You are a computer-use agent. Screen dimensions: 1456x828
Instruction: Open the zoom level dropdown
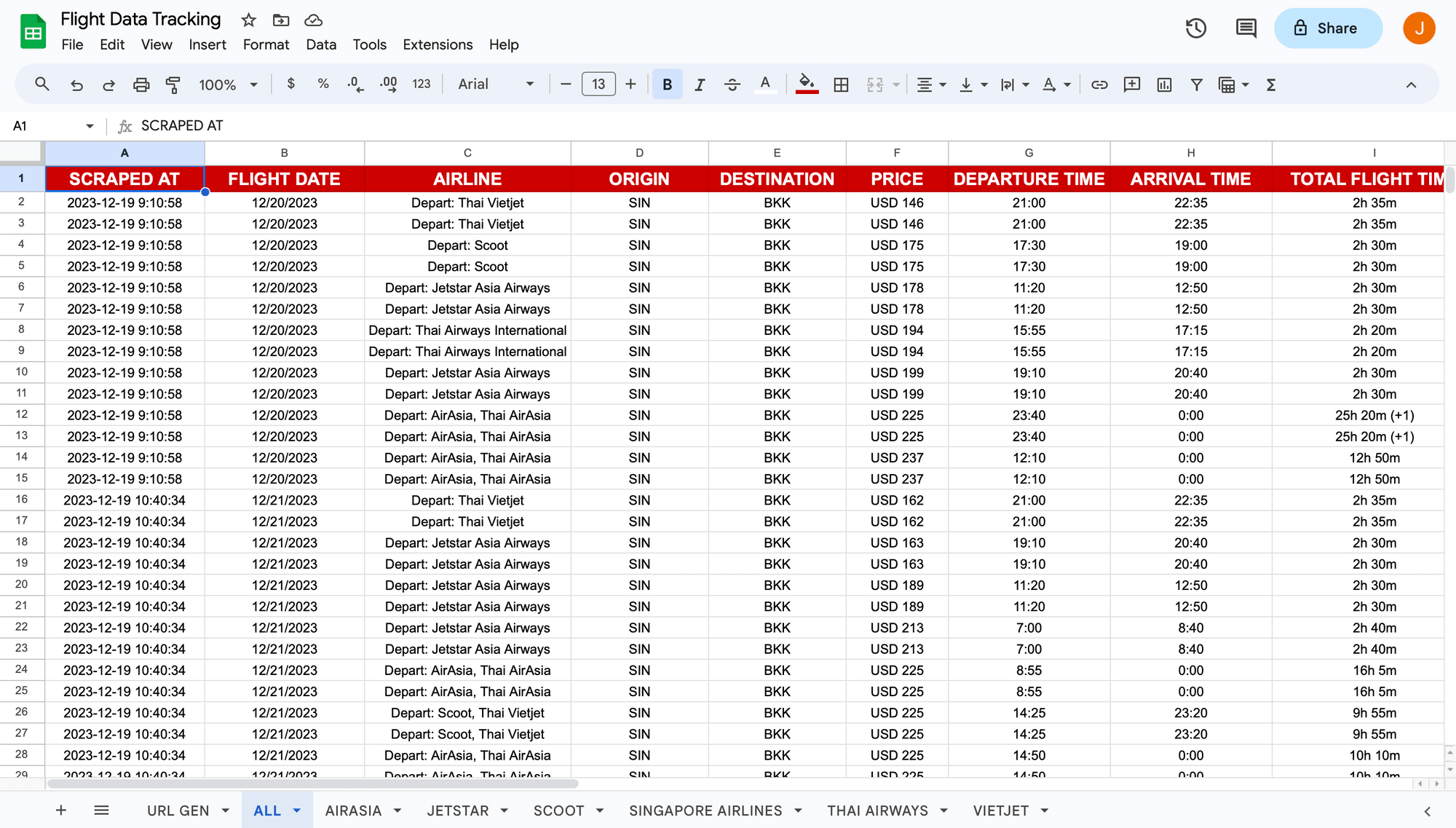click(x=228, y=84)
